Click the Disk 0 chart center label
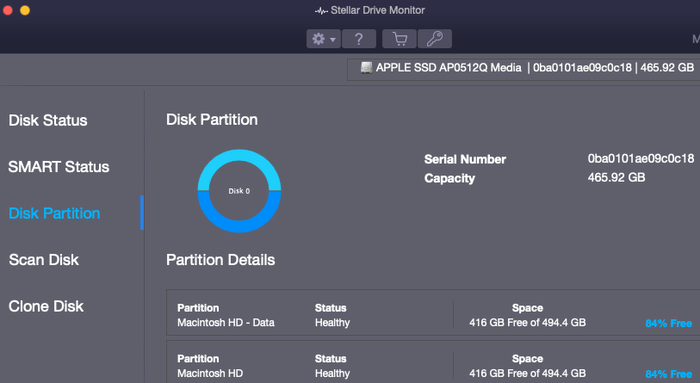This screenshot has height=383, width=700. click(x=239, y=191)
